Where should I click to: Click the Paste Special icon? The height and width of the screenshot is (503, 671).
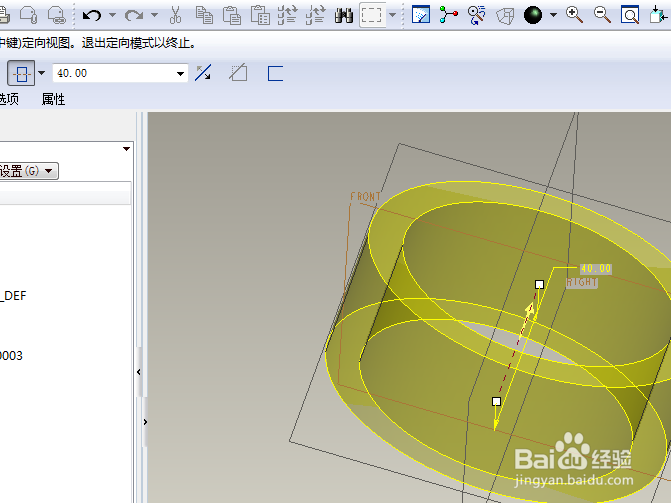tap(260, 15)
